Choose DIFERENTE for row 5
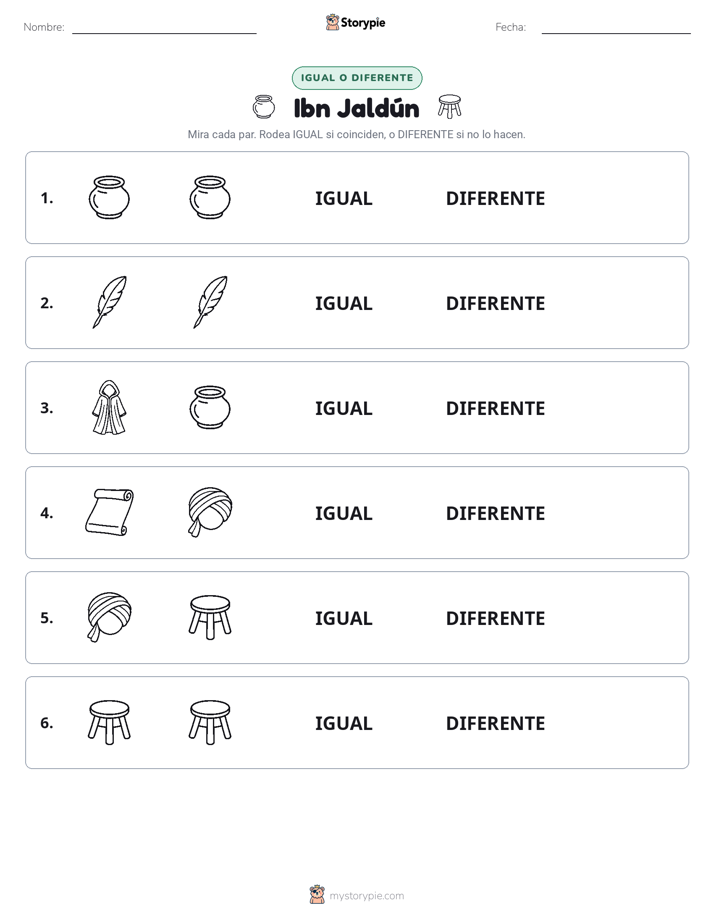The image size is (714, 924). pyautogui.click(x=495, y=619)
